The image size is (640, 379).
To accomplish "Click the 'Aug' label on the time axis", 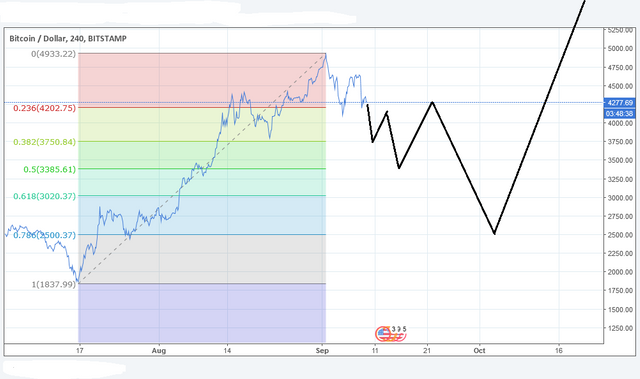I will pos(159,350).
